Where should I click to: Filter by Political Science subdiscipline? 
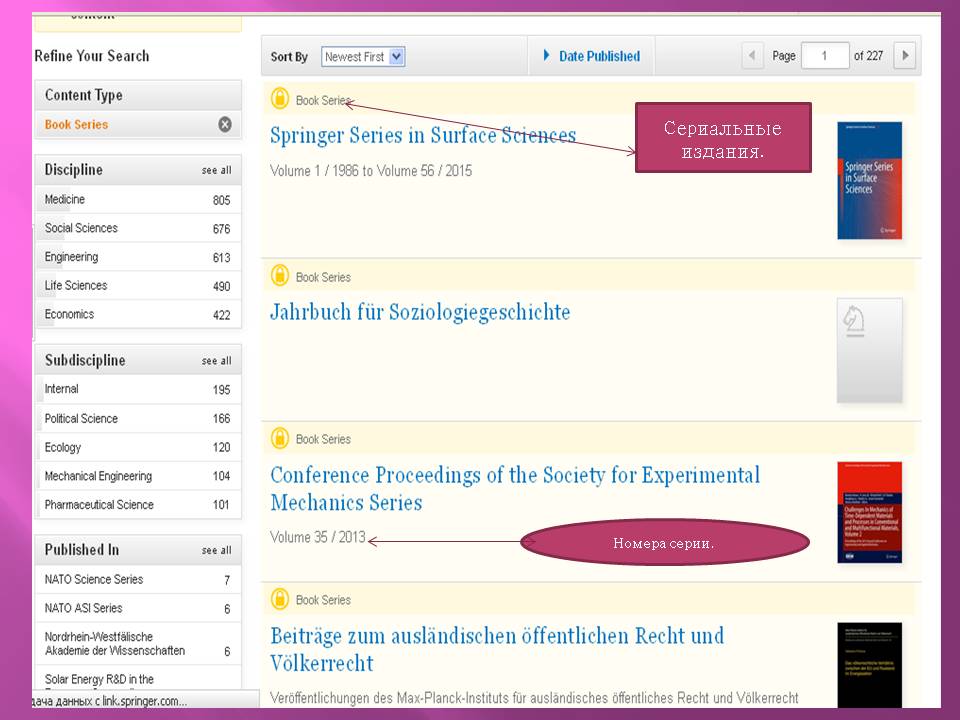point(81,419)
